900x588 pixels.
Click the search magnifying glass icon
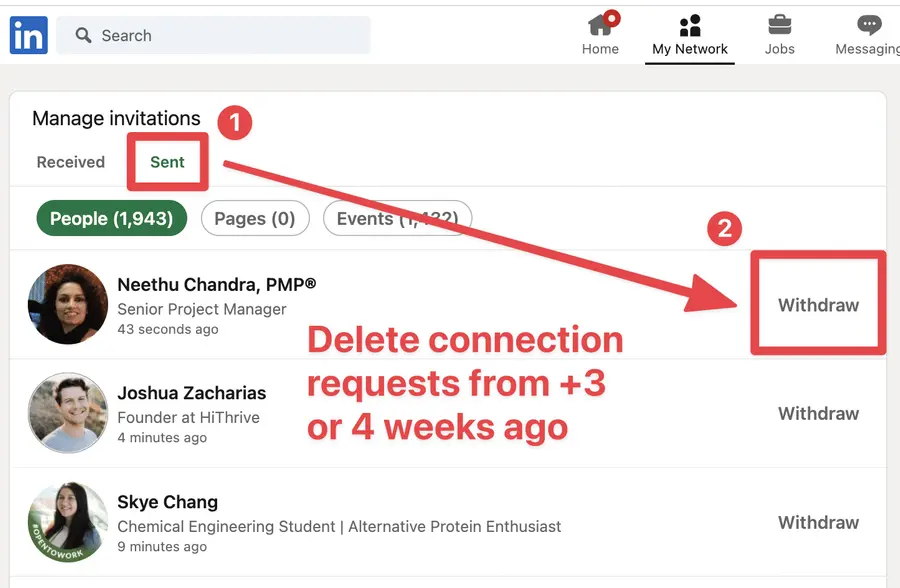pos(83,35)
